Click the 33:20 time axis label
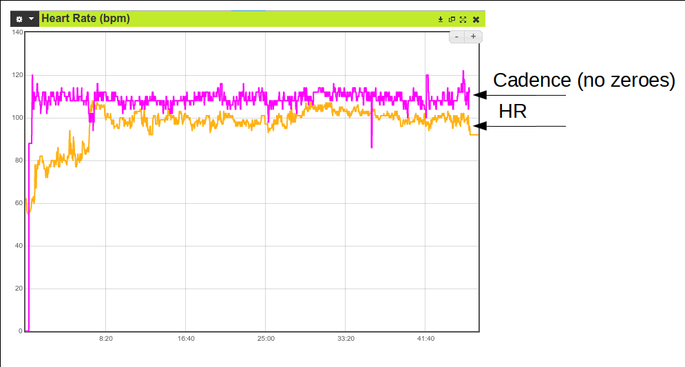The image size is (685, 367). [346, 339]
